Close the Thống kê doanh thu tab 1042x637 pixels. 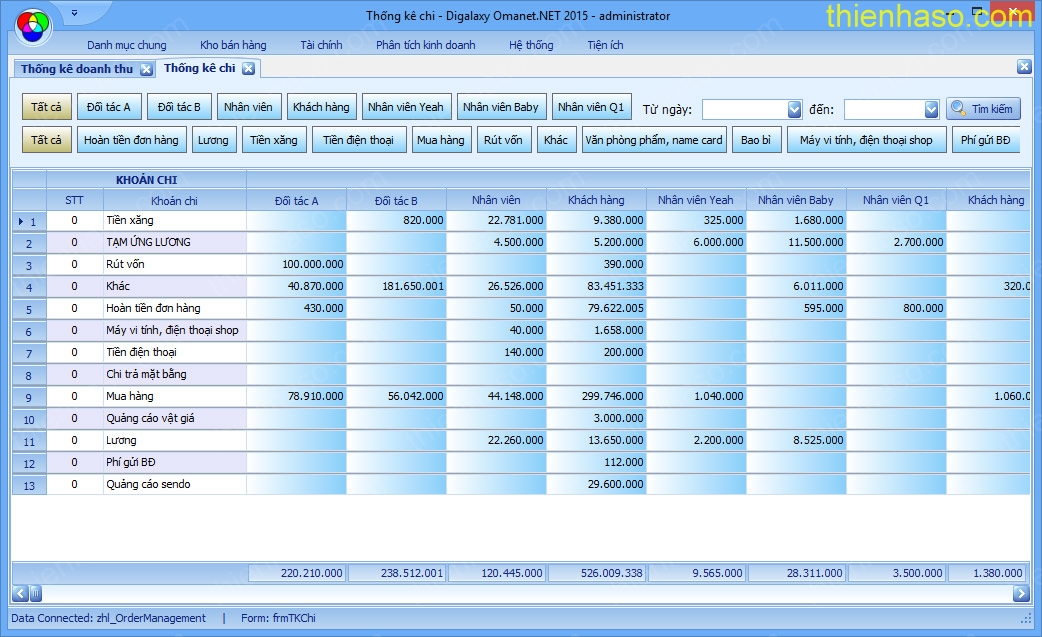click(146, 69)
